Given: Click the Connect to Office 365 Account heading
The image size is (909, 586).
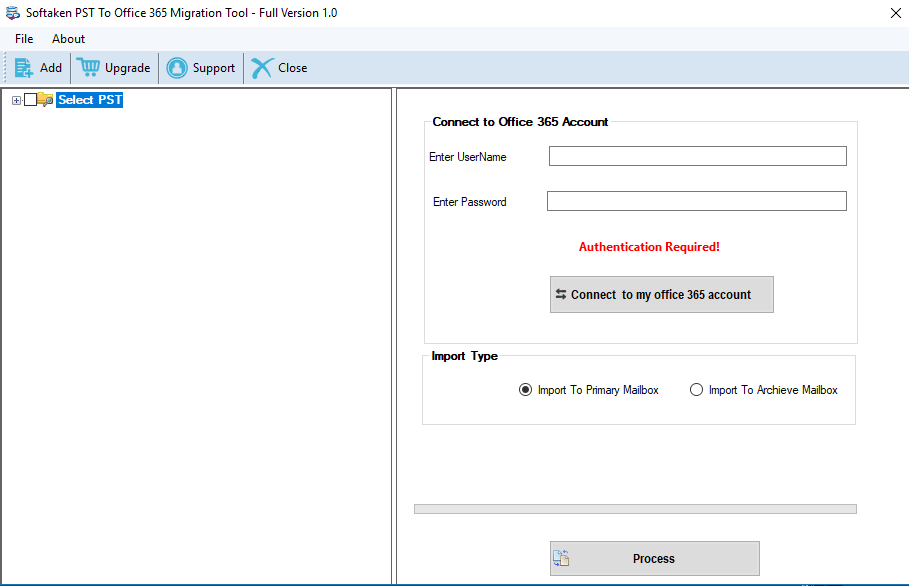Looking at the screenshot, I should click(x=520, y=122).
